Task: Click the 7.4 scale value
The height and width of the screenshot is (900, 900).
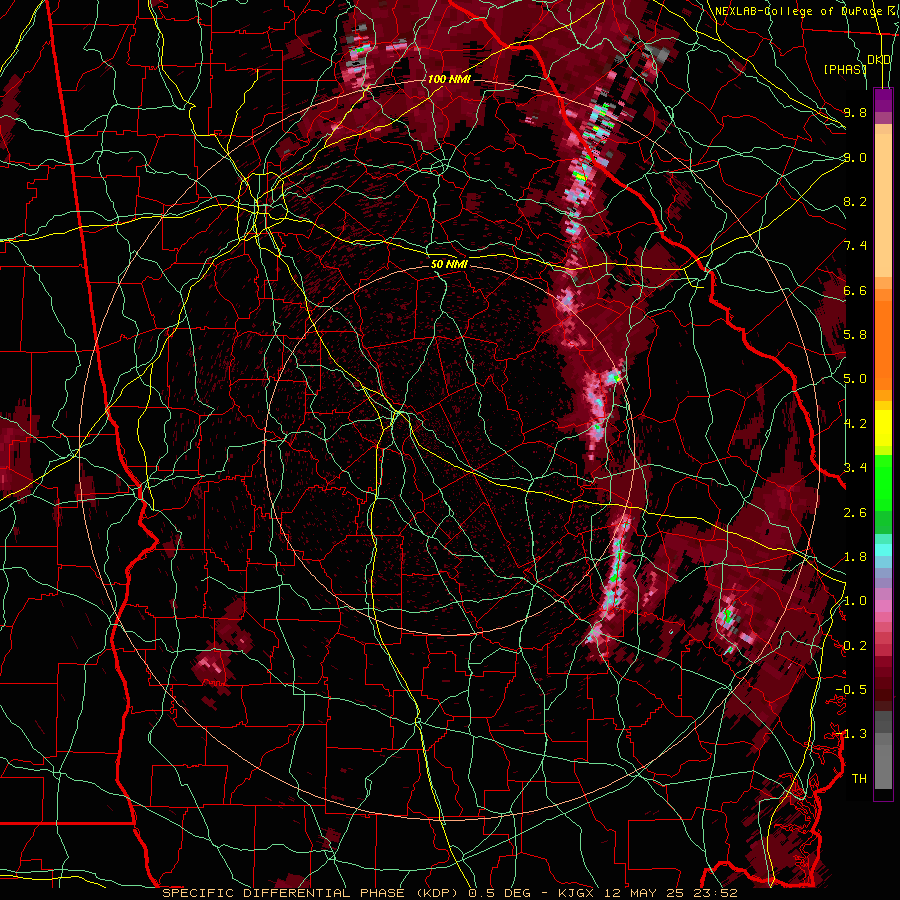Action: [x=855, y=246]
